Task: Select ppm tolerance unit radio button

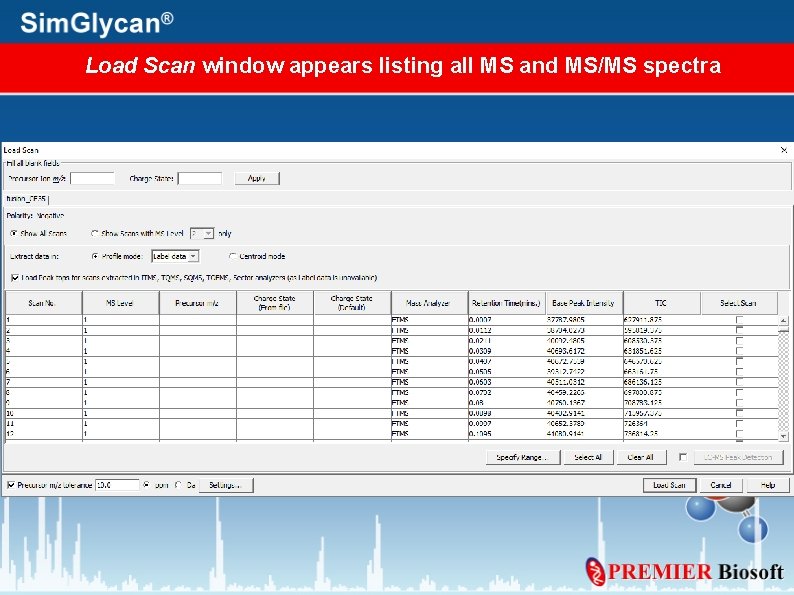Action: (146, 485)
